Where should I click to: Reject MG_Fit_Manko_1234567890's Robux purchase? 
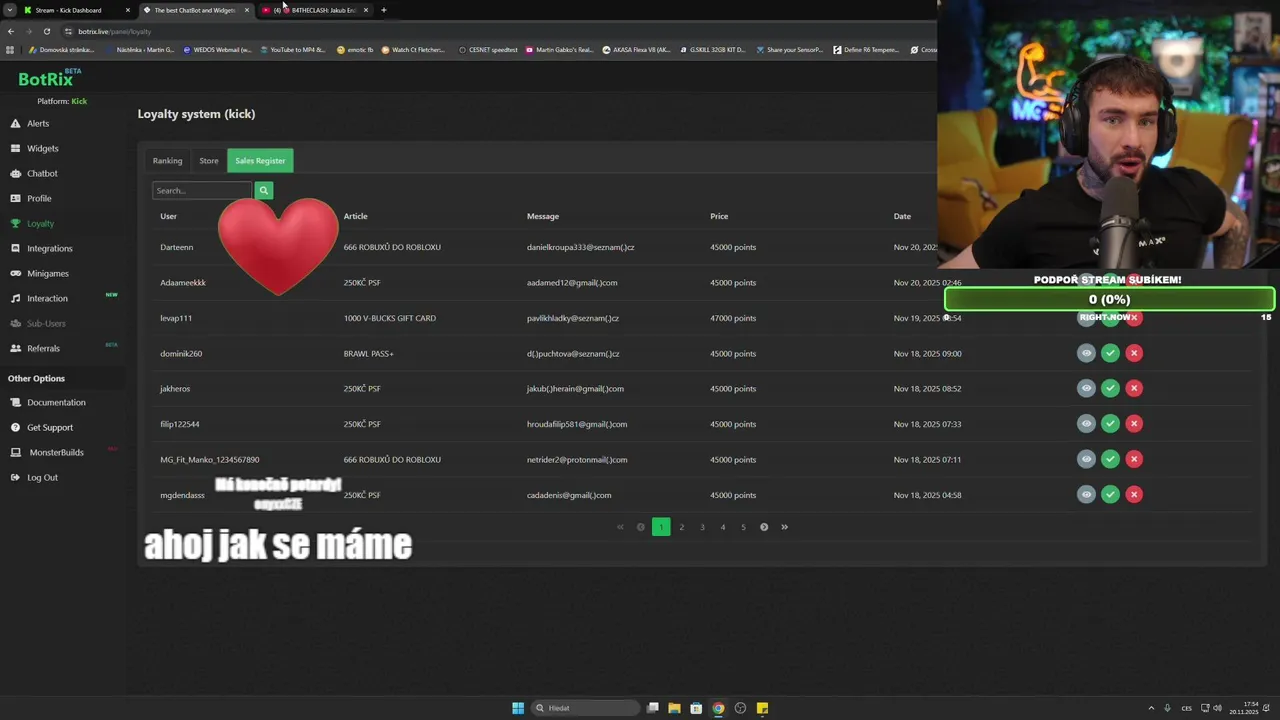[x=1134, y=459]
